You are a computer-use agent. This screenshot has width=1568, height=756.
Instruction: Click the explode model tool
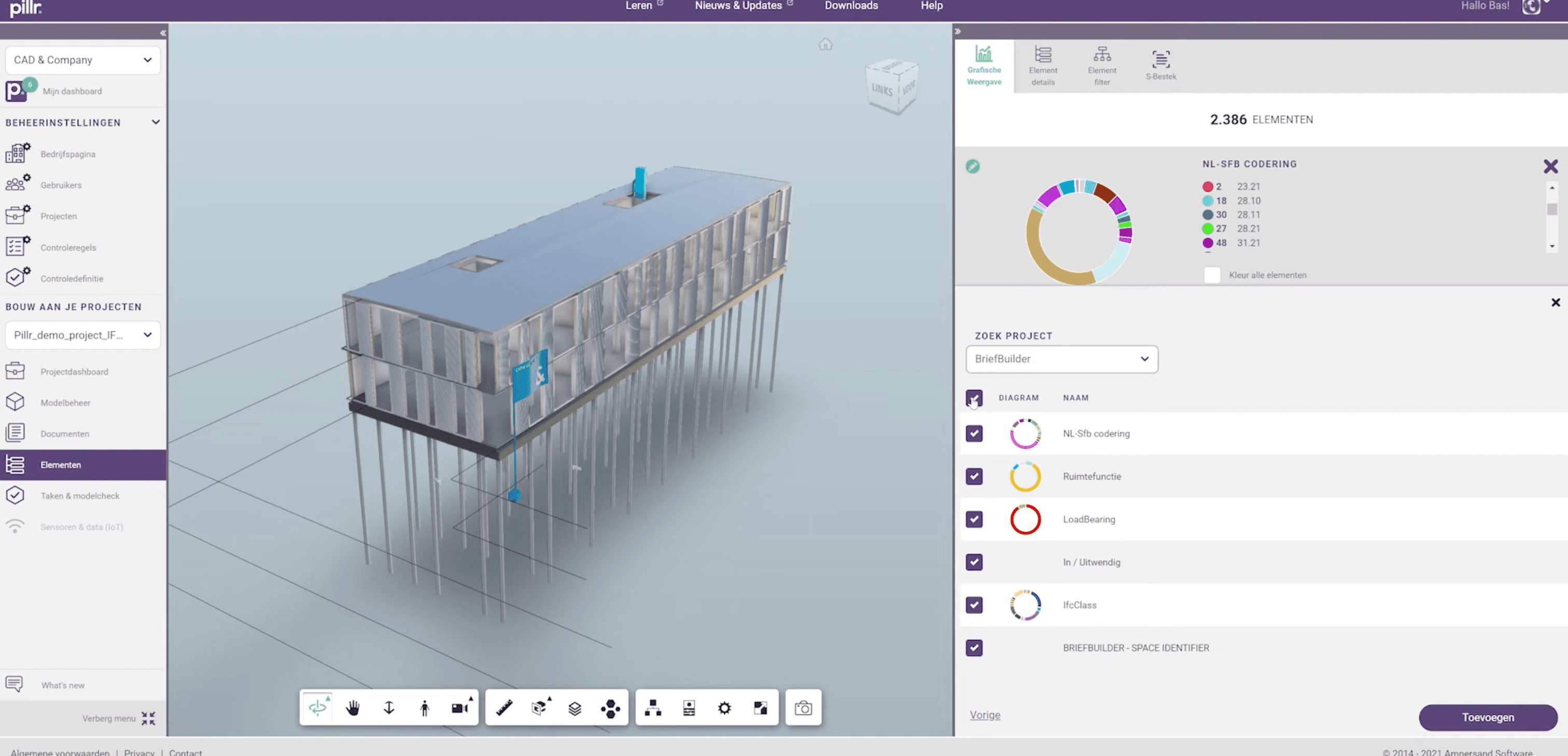click(x=610, y=707)
